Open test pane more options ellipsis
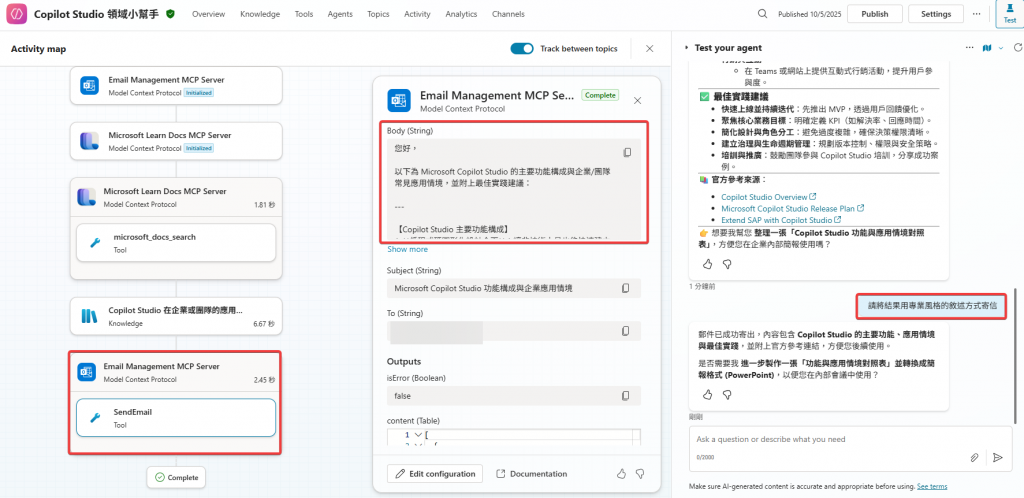Image resolution: width=1024 pixels, height=498 pixels. pos(969,48)
